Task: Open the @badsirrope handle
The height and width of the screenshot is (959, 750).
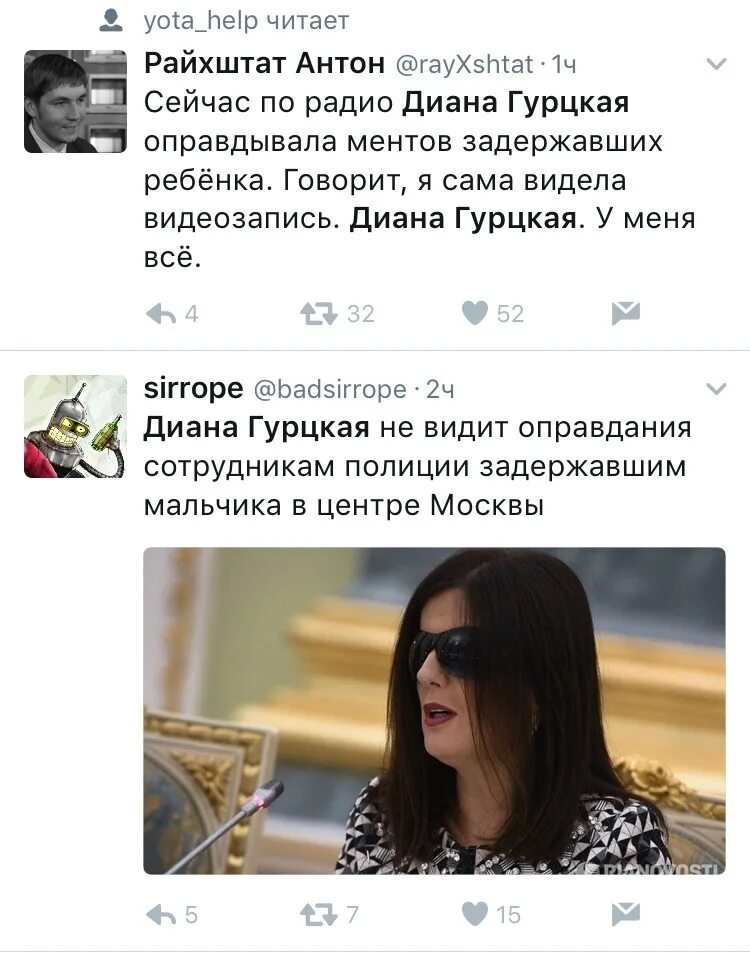Action: coord(330,389)
